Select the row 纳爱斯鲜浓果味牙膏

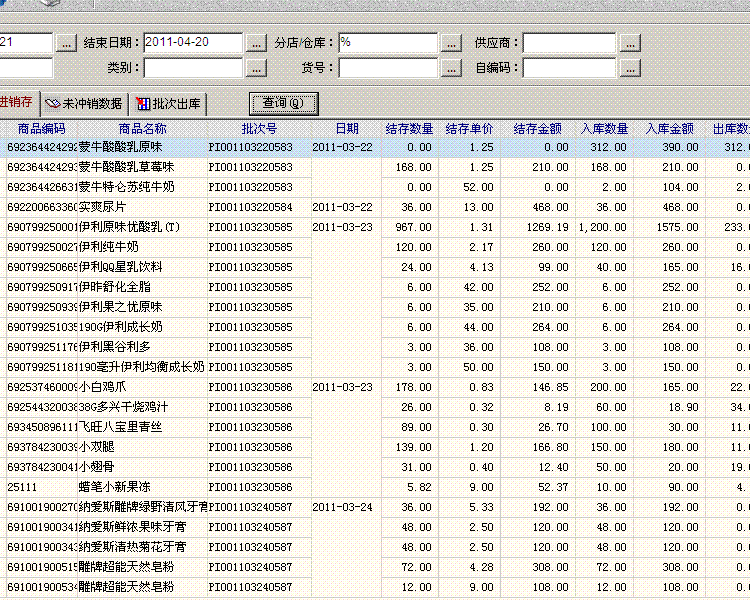(375, 527)
